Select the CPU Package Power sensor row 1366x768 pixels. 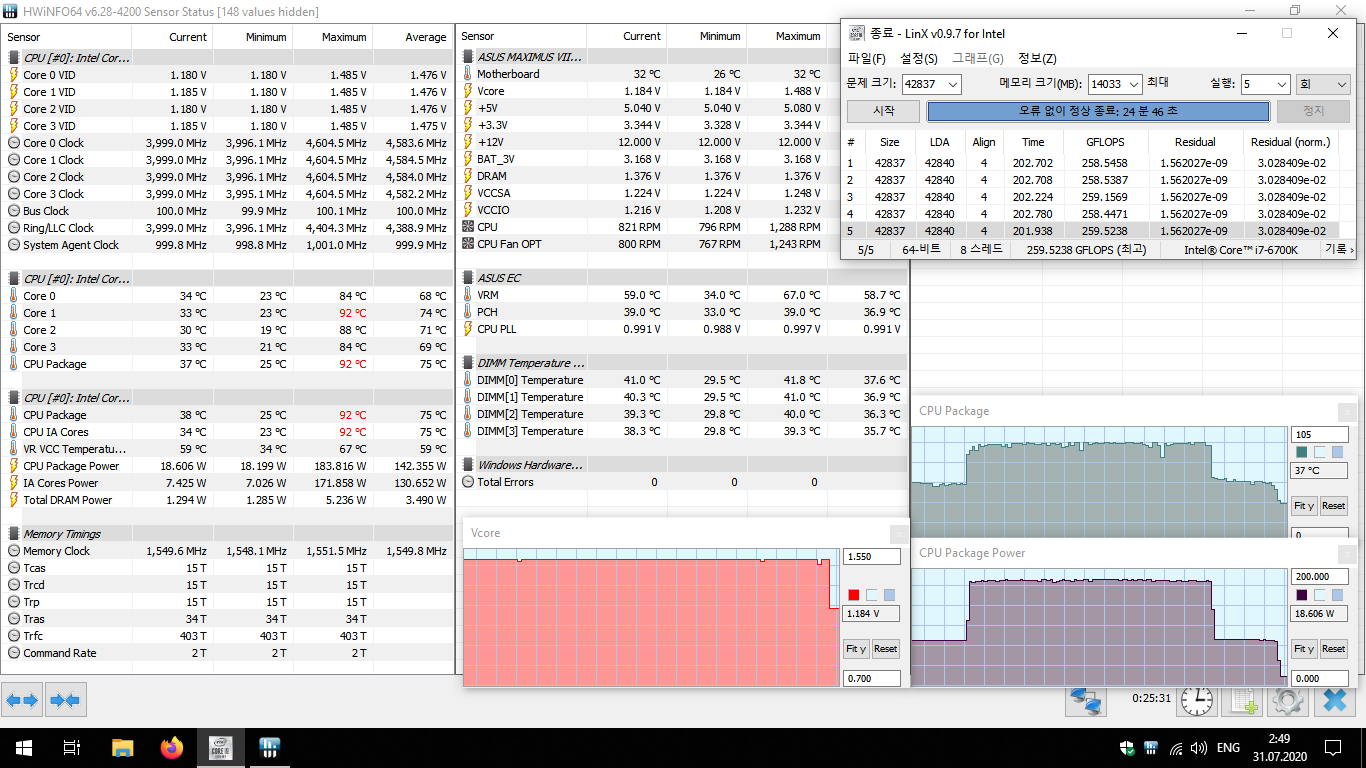tap(228, 466)
